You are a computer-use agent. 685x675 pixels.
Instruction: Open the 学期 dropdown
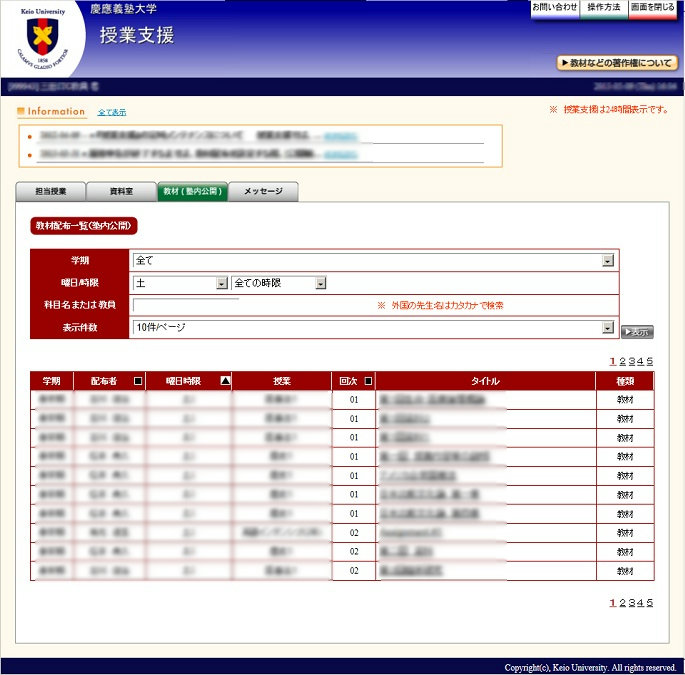[x=607, y=260]
